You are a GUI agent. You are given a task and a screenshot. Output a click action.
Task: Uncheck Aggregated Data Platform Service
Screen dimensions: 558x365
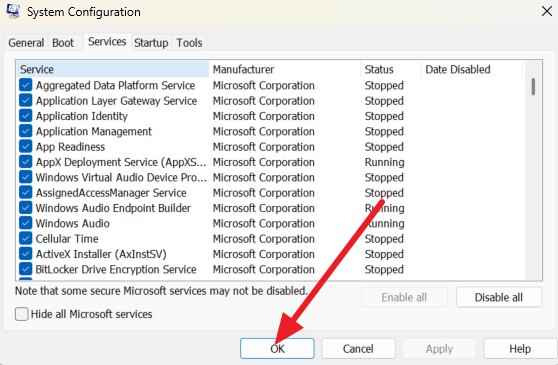[25, 85]
